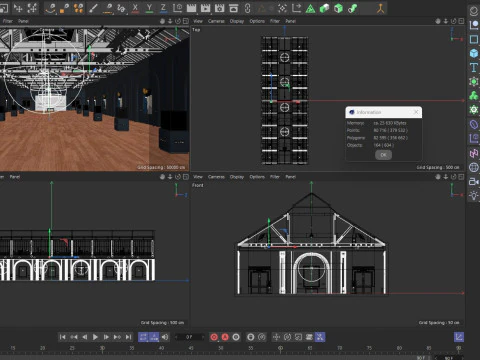This screenshot has width=480, height=360.
Task: Open View menu in Top viewport
Action: 198,21
